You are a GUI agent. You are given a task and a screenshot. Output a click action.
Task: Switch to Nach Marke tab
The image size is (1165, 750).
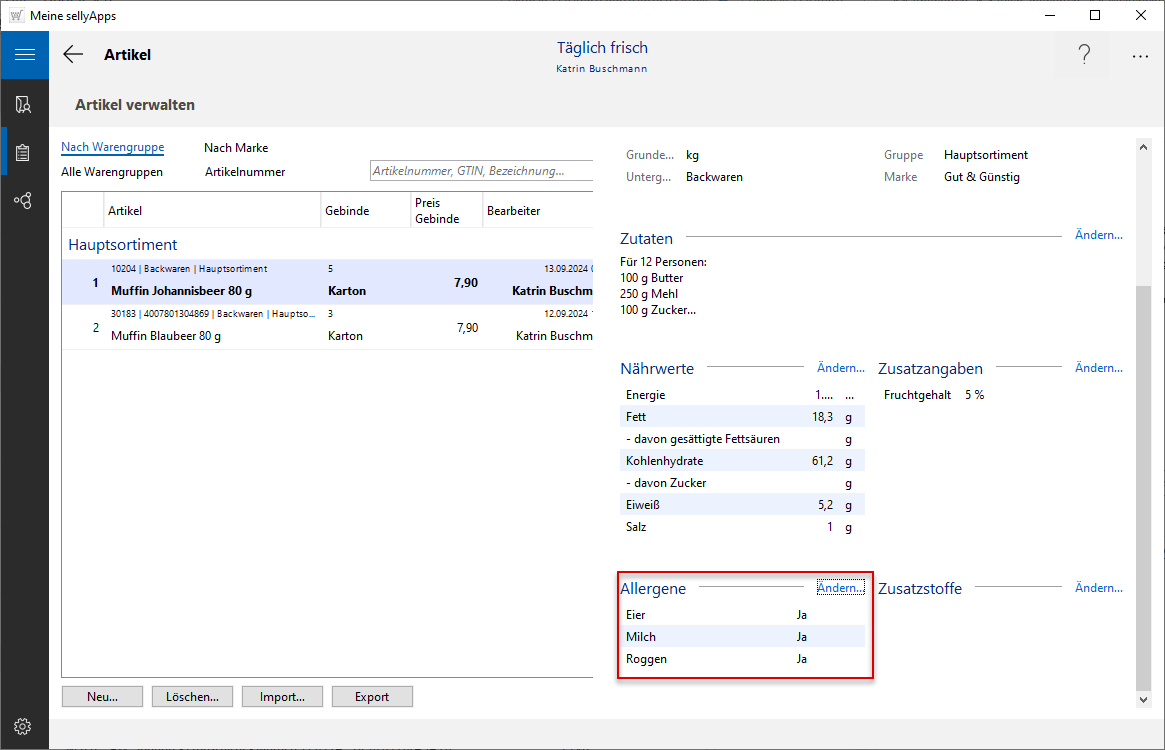[236, 148]
